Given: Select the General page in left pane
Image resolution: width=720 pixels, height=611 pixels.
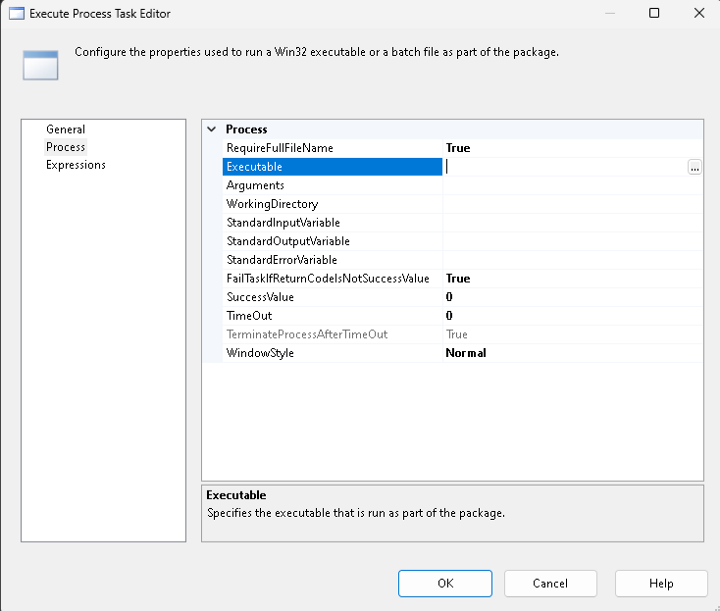Looking at the screenshot, I should click(65, 129).
